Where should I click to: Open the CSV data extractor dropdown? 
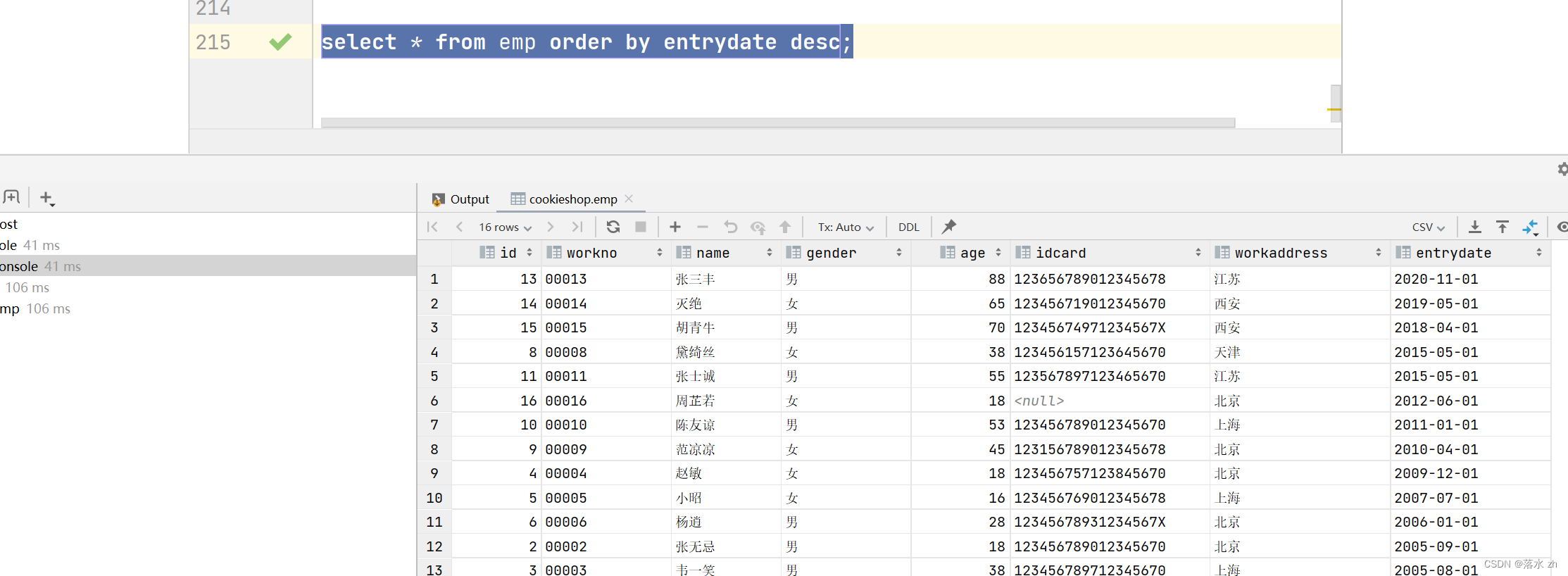coord(1429,227)
